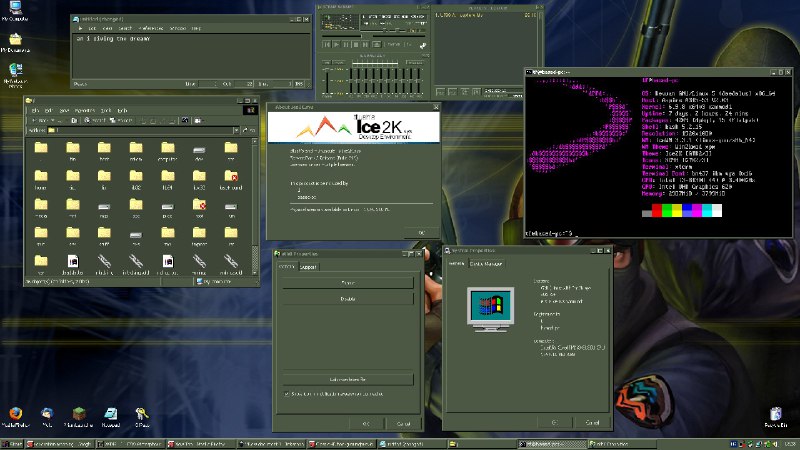
Task: Open the file manager's File menu
Action: click(x=35, y=110)
